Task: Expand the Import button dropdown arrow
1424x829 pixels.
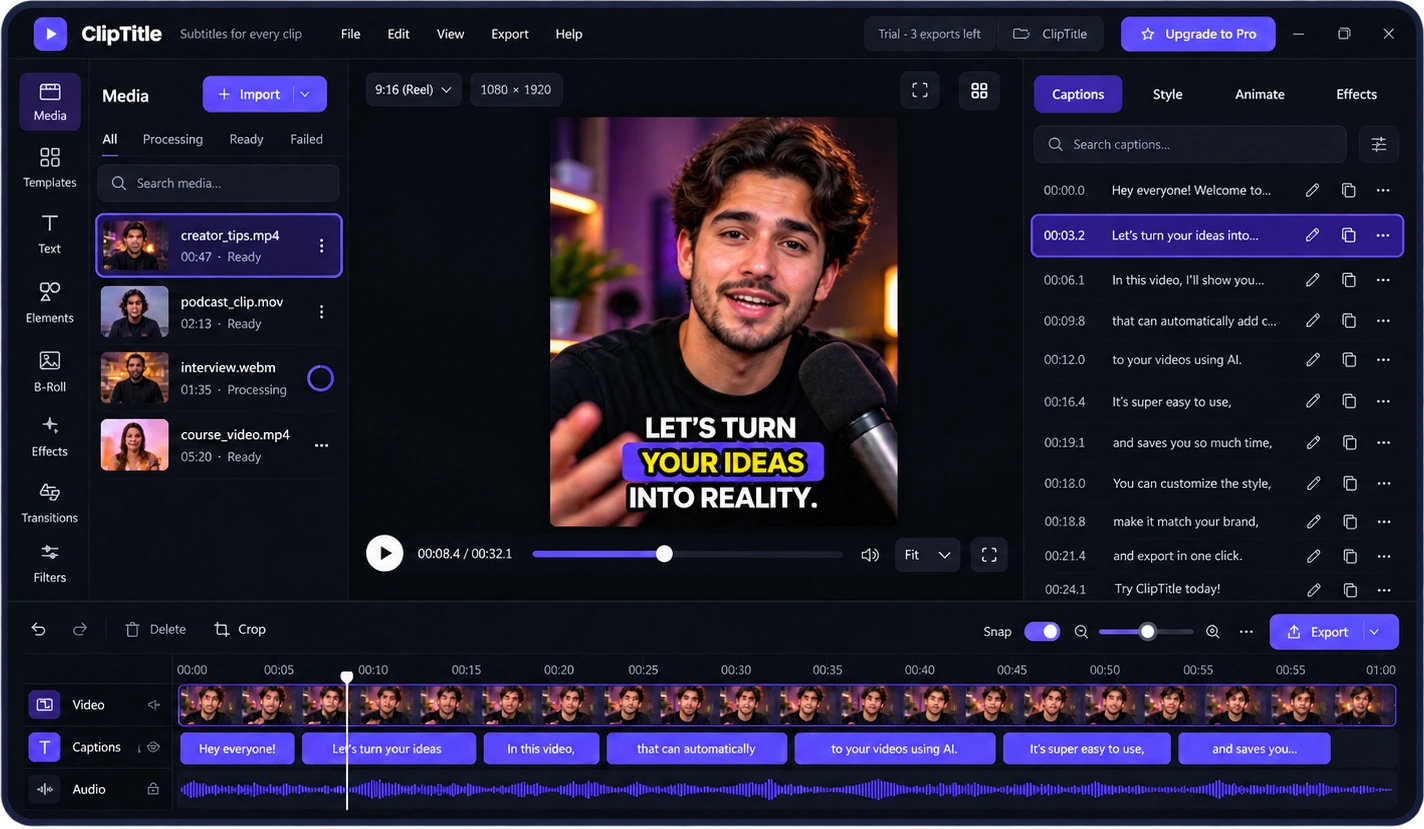Action: pos(306,94)
